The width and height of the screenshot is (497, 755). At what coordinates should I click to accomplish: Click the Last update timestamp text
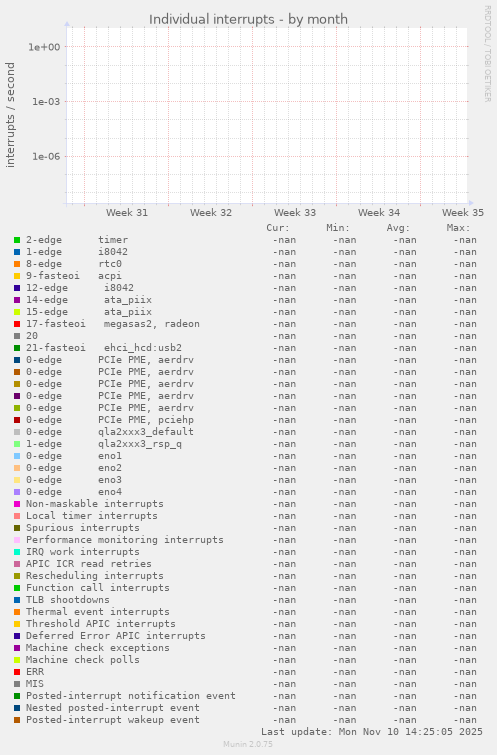[x=372, y=732]
